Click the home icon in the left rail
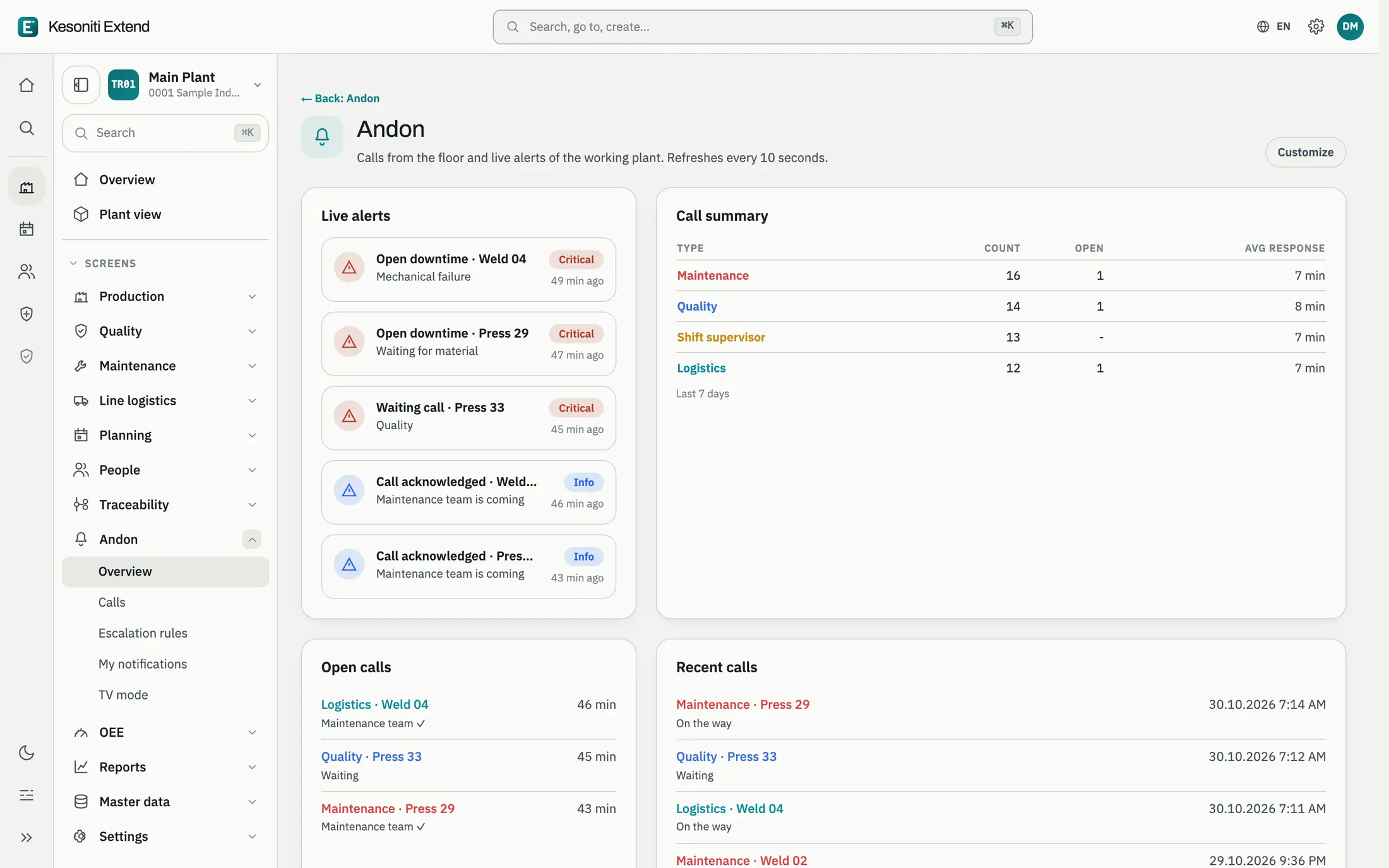The height and width of the screenshot is (868, 1389). tap(27, 85)
